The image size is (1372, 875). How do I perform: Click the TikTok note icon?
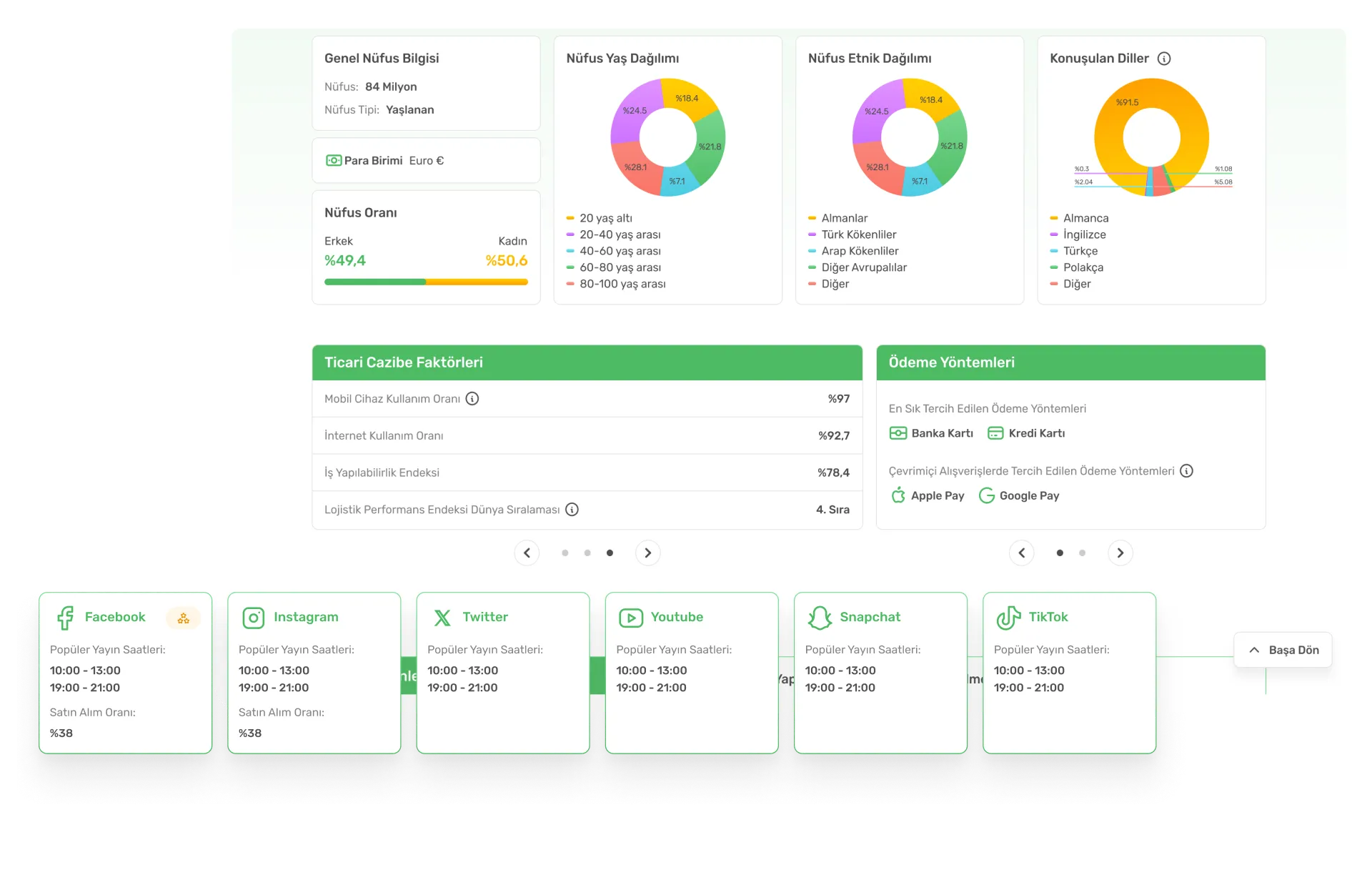tap(1008, 618)
